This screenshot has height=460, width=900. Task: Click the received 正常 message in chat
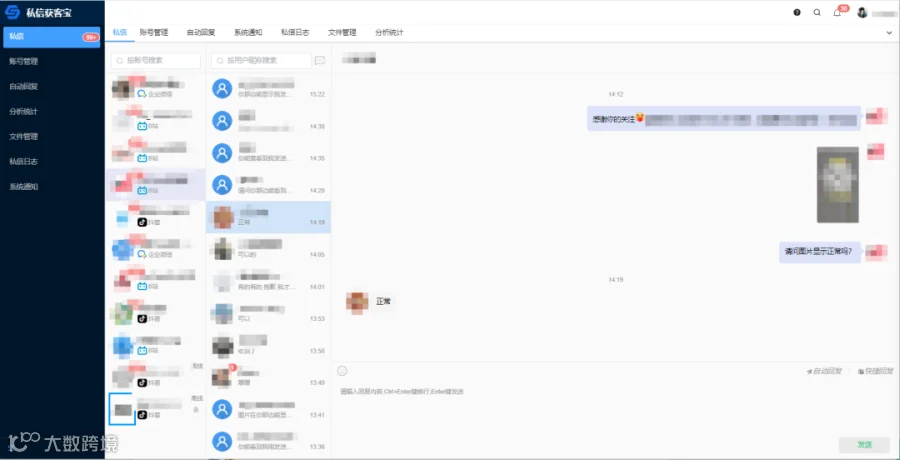click(x=383, y=301)
